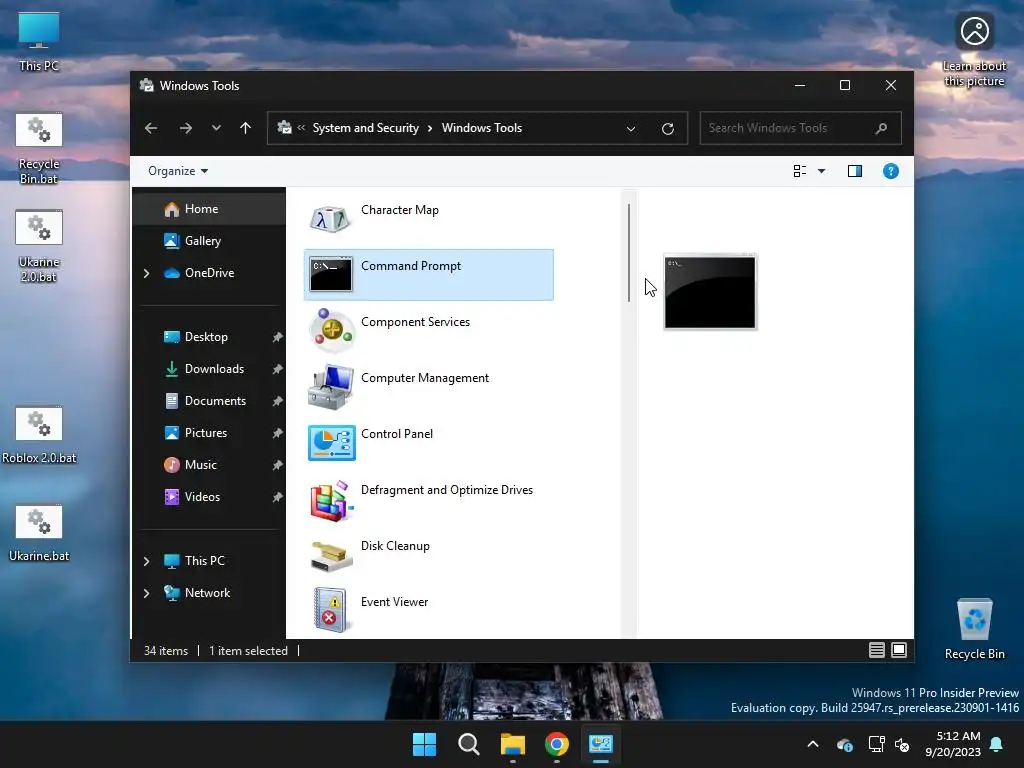The width and height of the screenshot is (1024, 768).
Task: Open Documents quick access folder
Action: coord(209,401)
